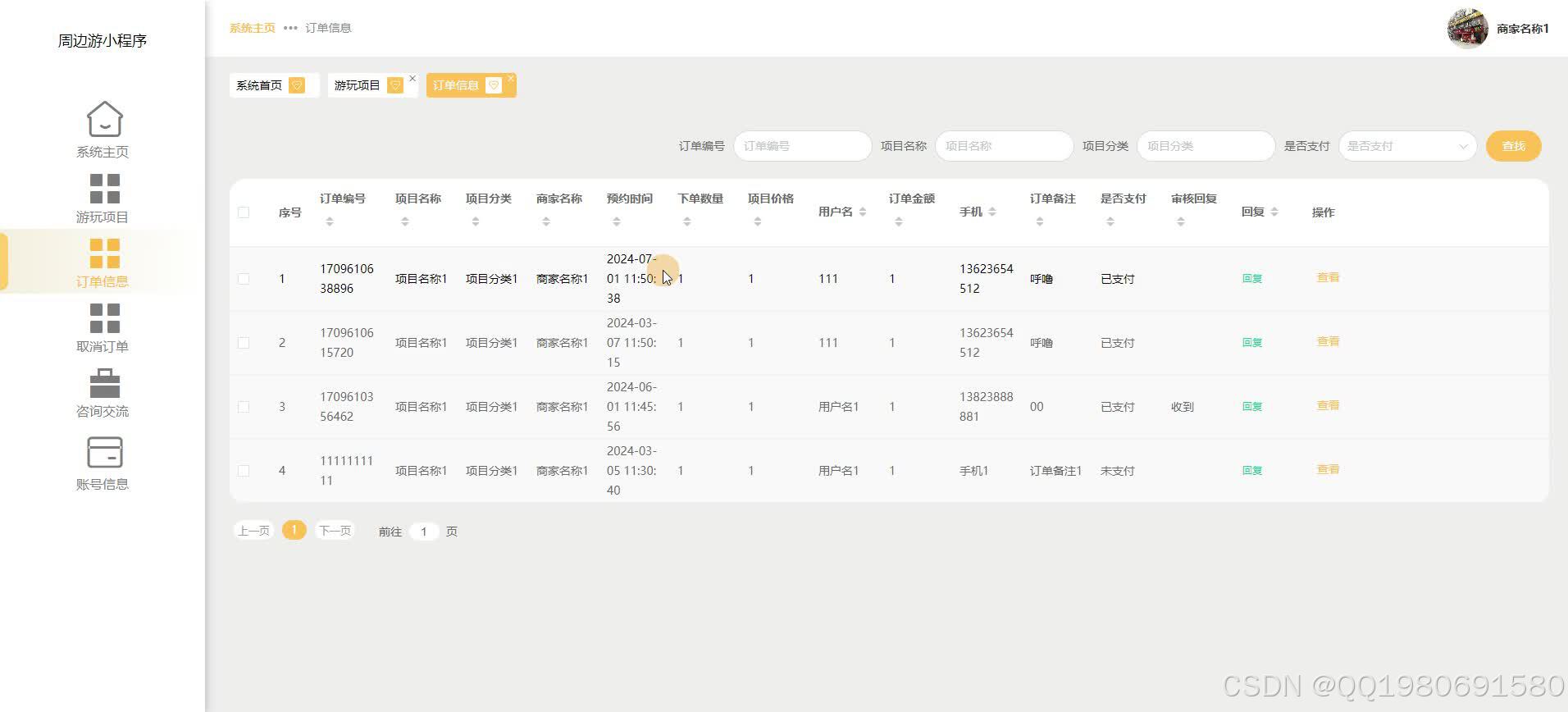The image size is (1568, 712).
Task: Check the row 4 checkbox
Action: (x=244, y=471)
